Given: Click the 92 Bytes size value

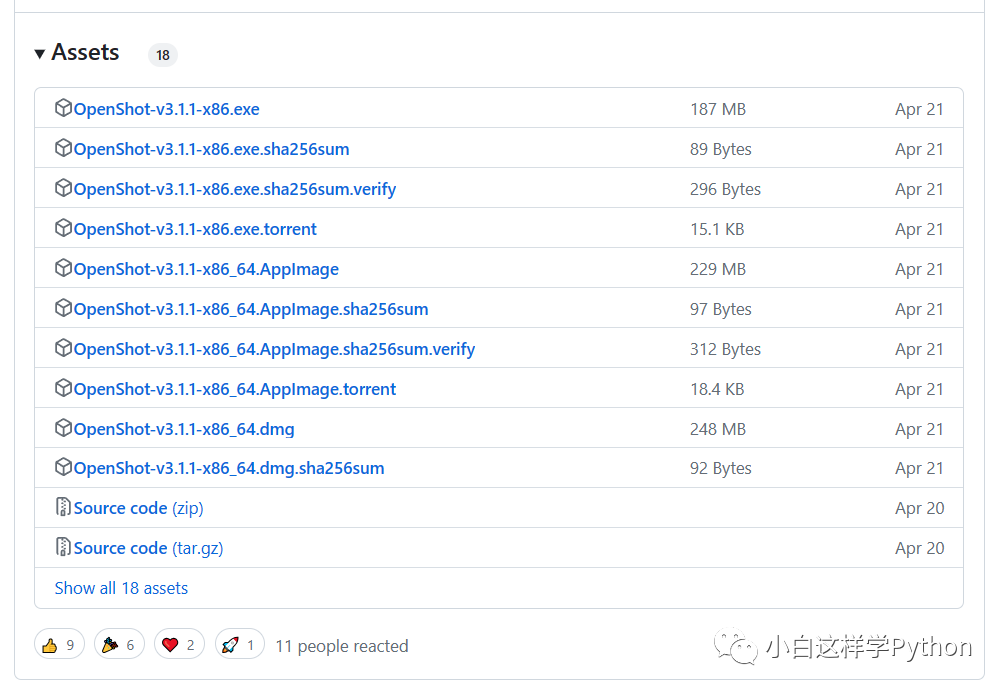Looking at the screenshot, I should tap(720, 468).
